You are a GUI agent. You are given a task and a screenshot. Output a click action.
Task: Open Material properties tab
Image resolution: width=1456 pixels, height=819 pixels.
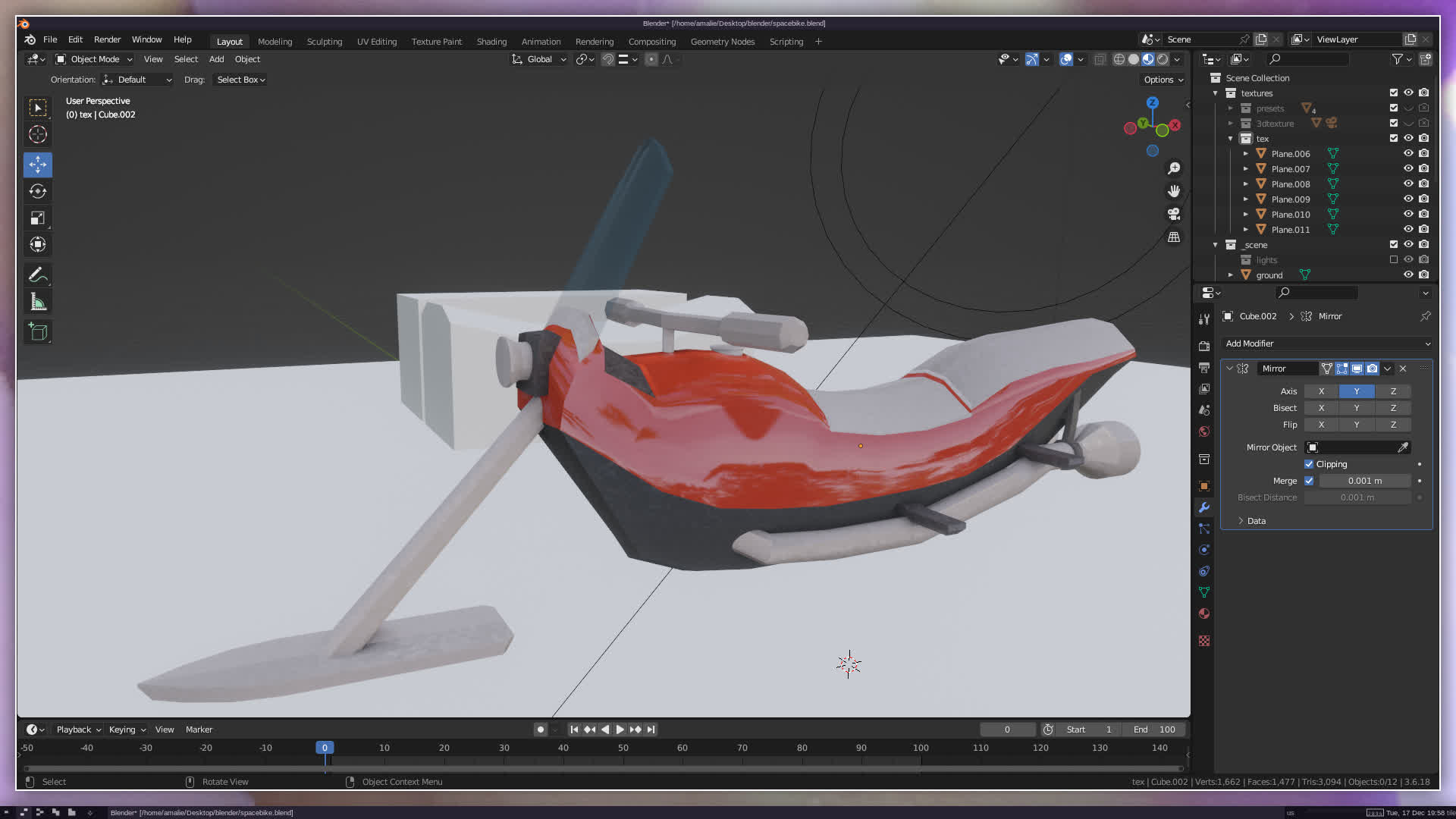pyautogui.click(x=1204, y=613)
